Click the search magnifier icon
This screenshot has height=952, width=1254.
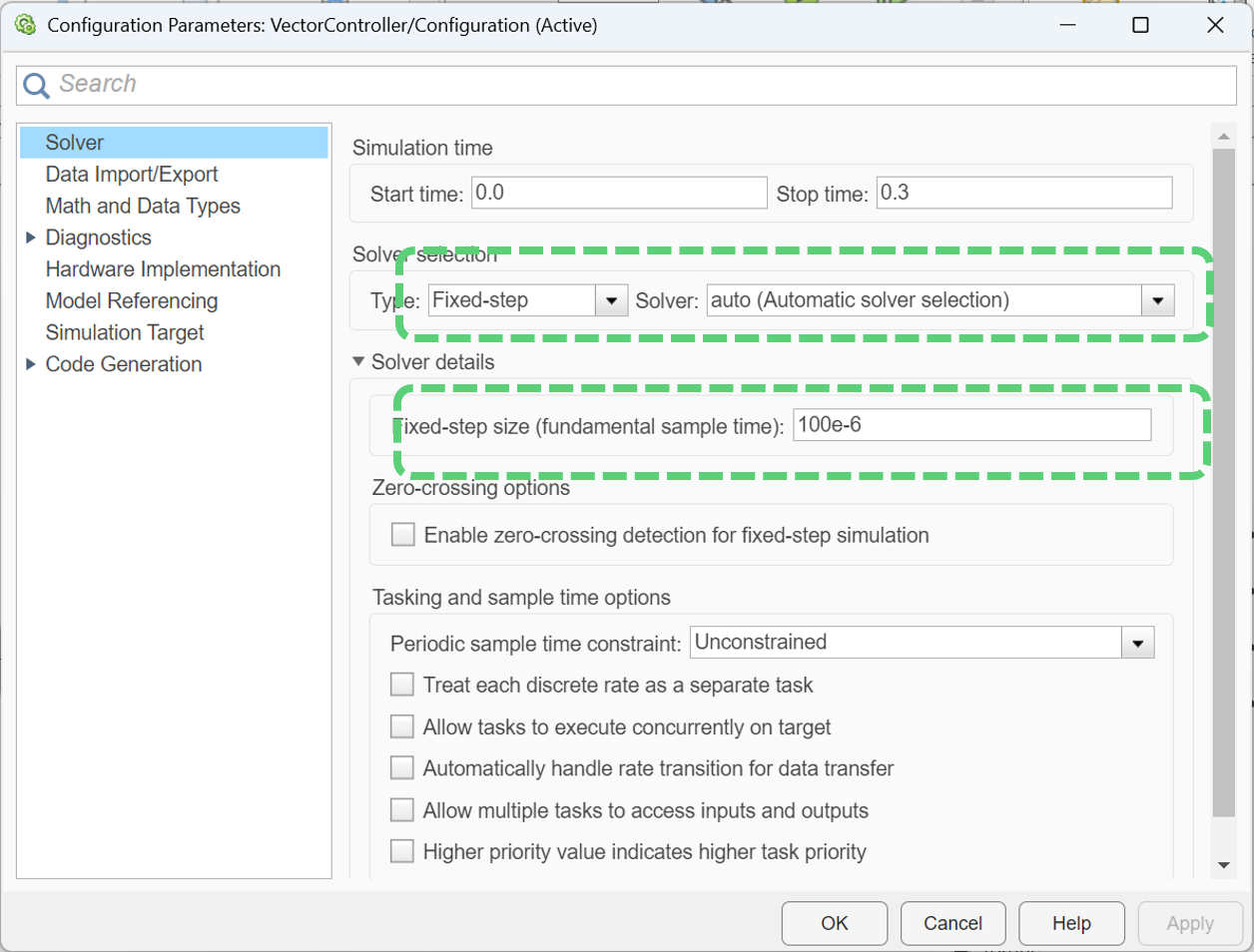(x=36, y=86)
